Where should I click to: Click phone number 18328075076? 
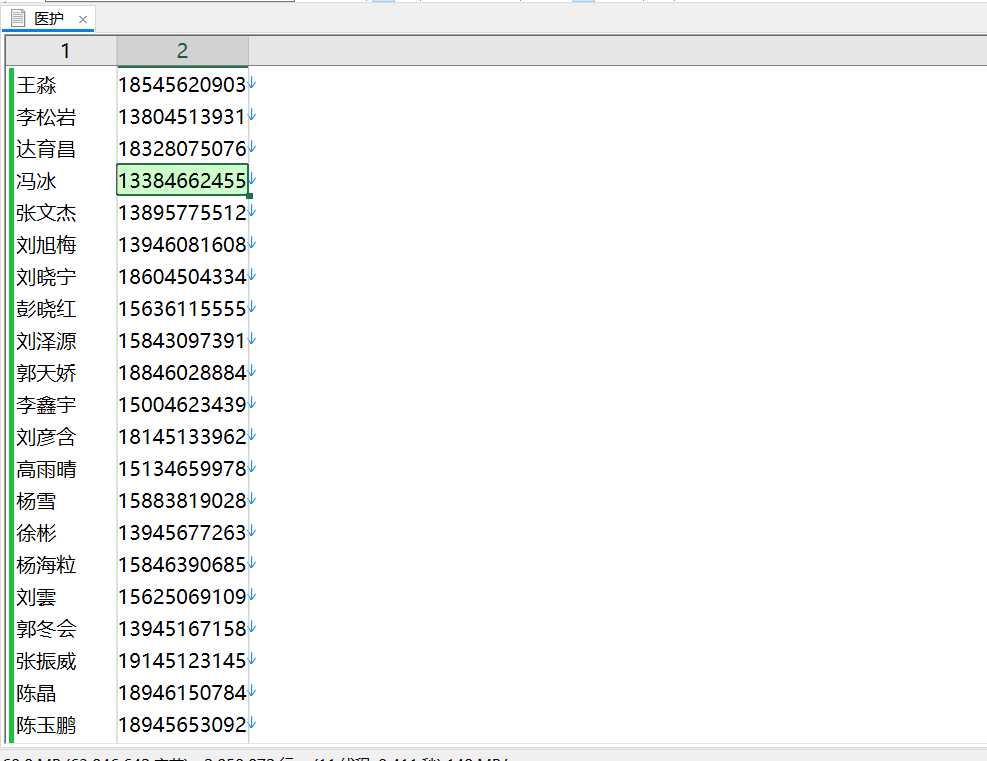click(182, 149)
